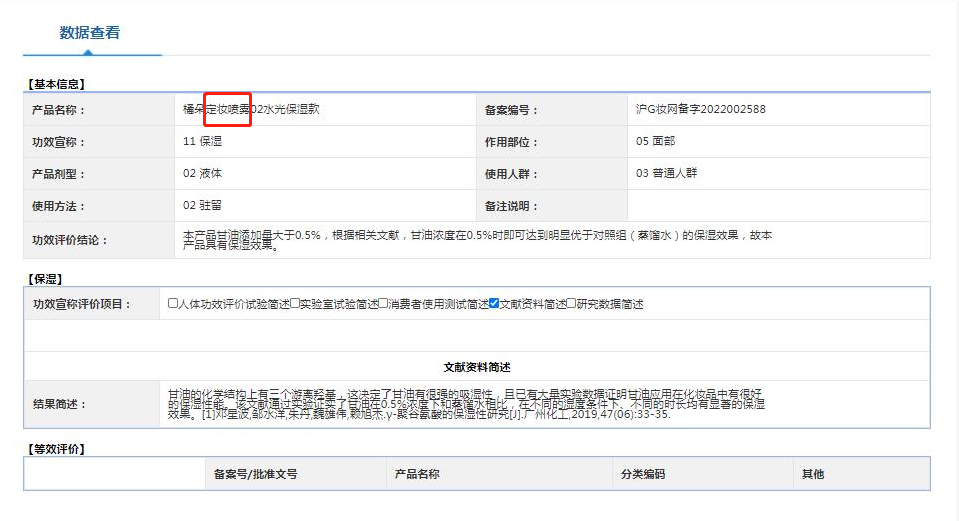Click the 使用人群： label
Viewport: 959px width, 521px height.
[x=511, y=174]
